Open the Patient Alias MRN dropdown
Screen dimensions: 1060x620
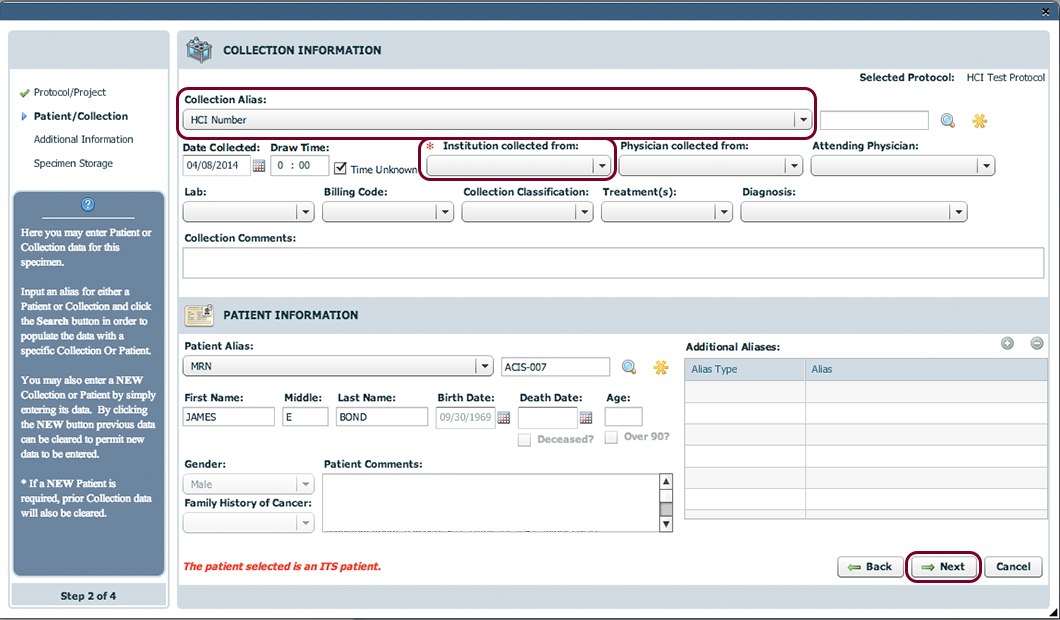pyautogui.click(x=337, y=366)
